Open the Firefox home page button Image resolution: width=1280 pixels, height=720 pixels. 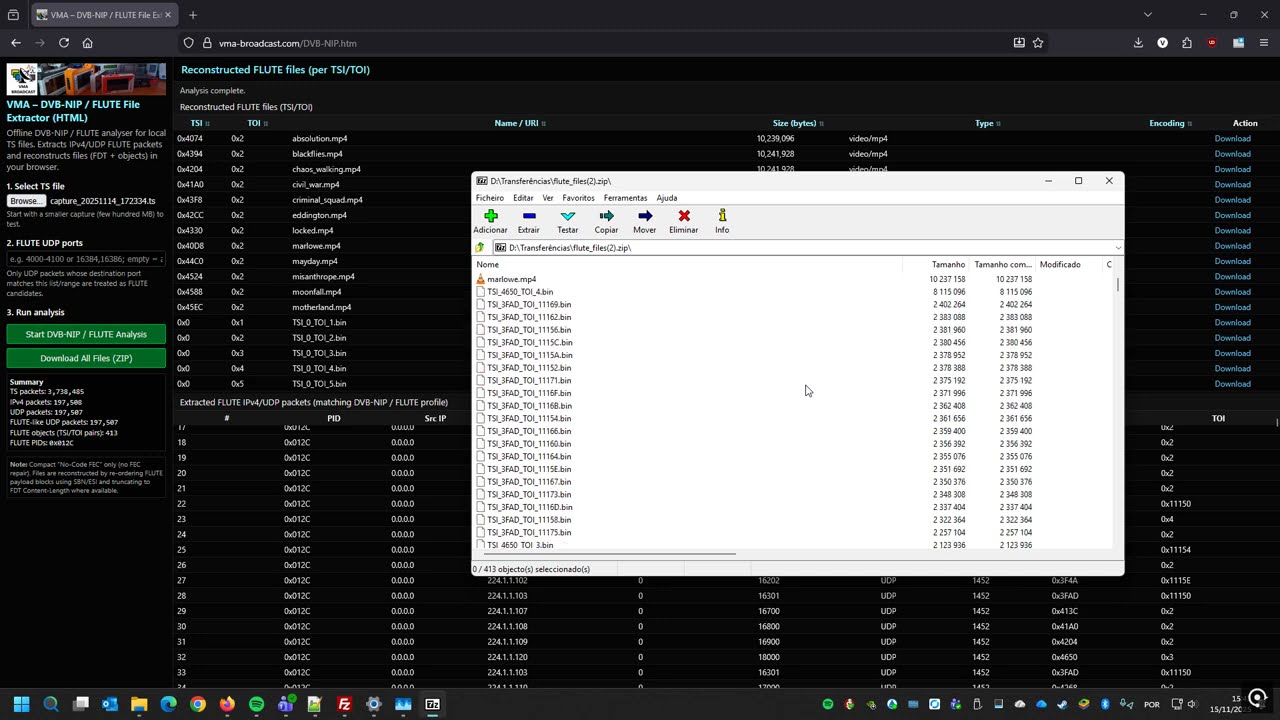coord(87,43)
